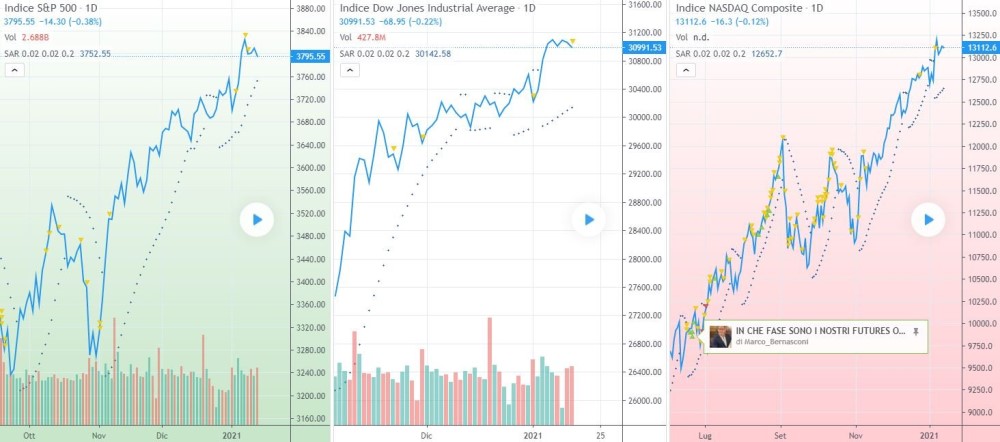Click the 3795.55 current price tag
The image size is (1000, 442).
point(309,56)
